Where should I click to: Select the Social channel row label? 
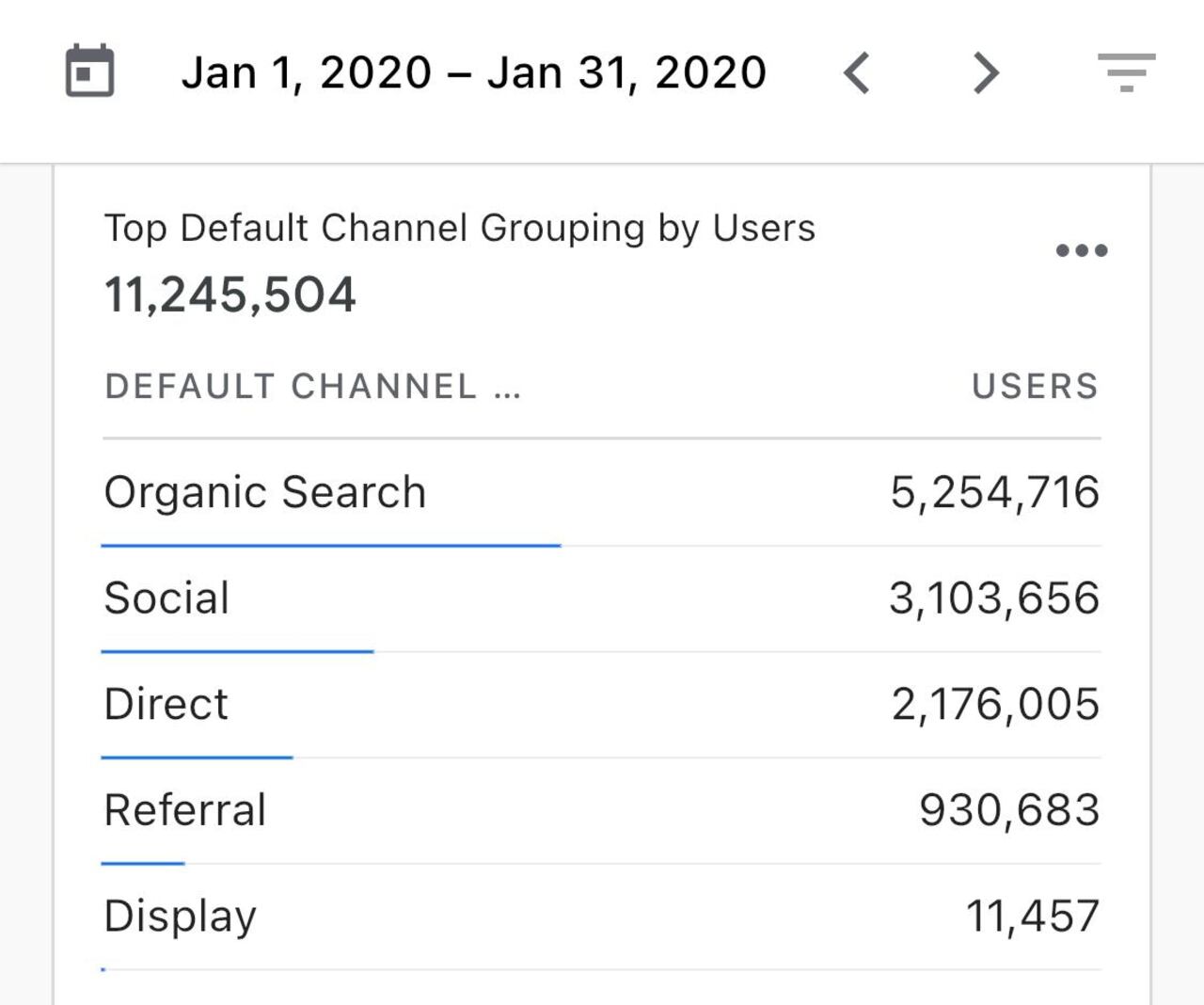(166, 598)
